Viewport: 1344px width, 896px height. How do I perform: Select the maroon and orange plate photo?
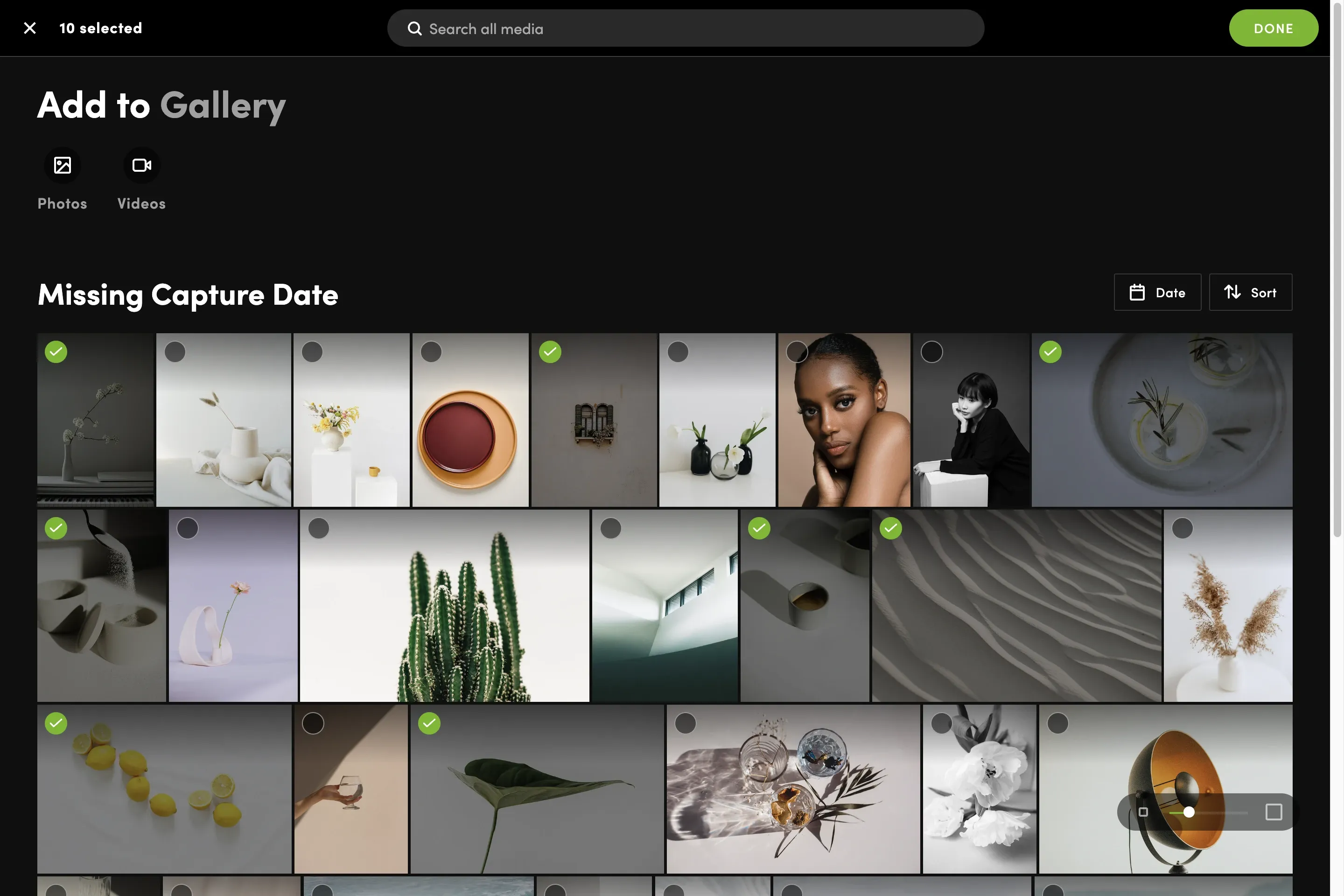click(x=431, y=352)
